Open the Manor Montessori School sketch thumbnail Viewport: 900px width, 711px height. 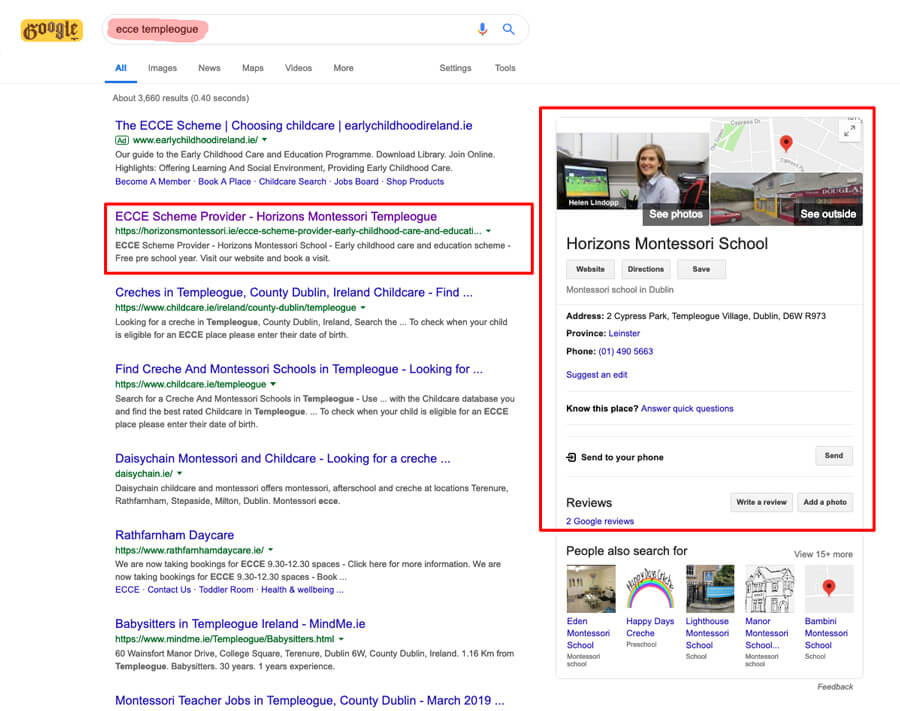click(770, 589)
